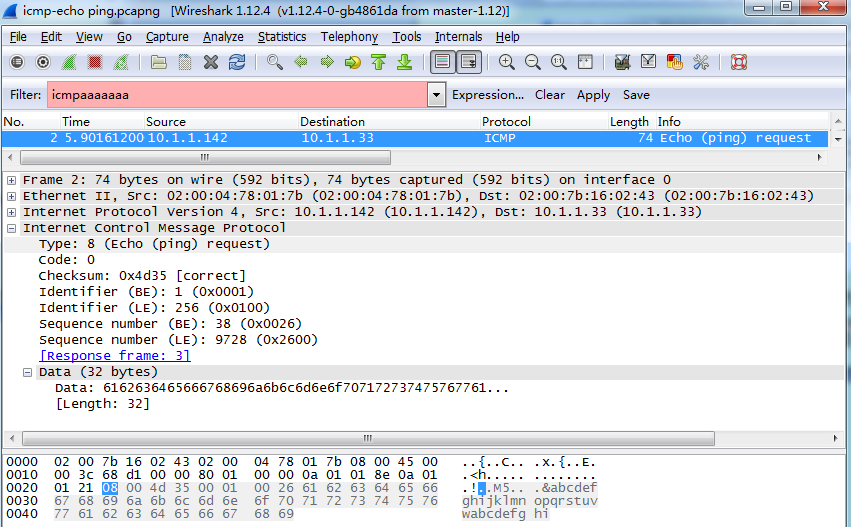Viewport: 851px width, 527px height.
Task: Zoom out on packet text
Action: (x=532, y=62)
